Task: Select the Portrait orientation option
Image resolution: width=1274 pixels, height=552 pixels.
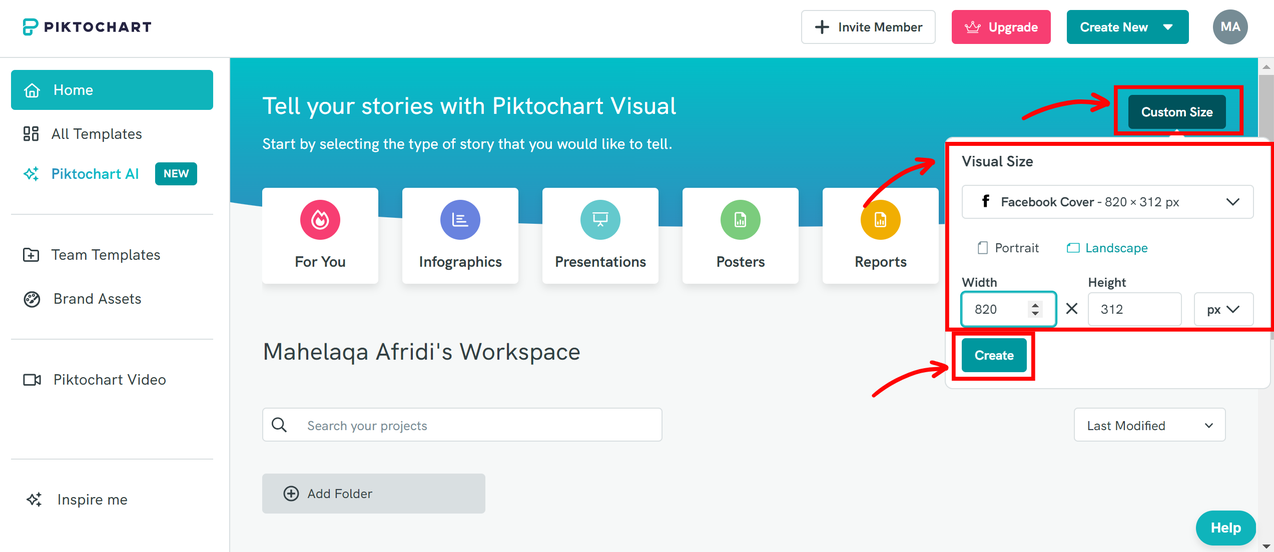Action: (x=1008, y=248)
